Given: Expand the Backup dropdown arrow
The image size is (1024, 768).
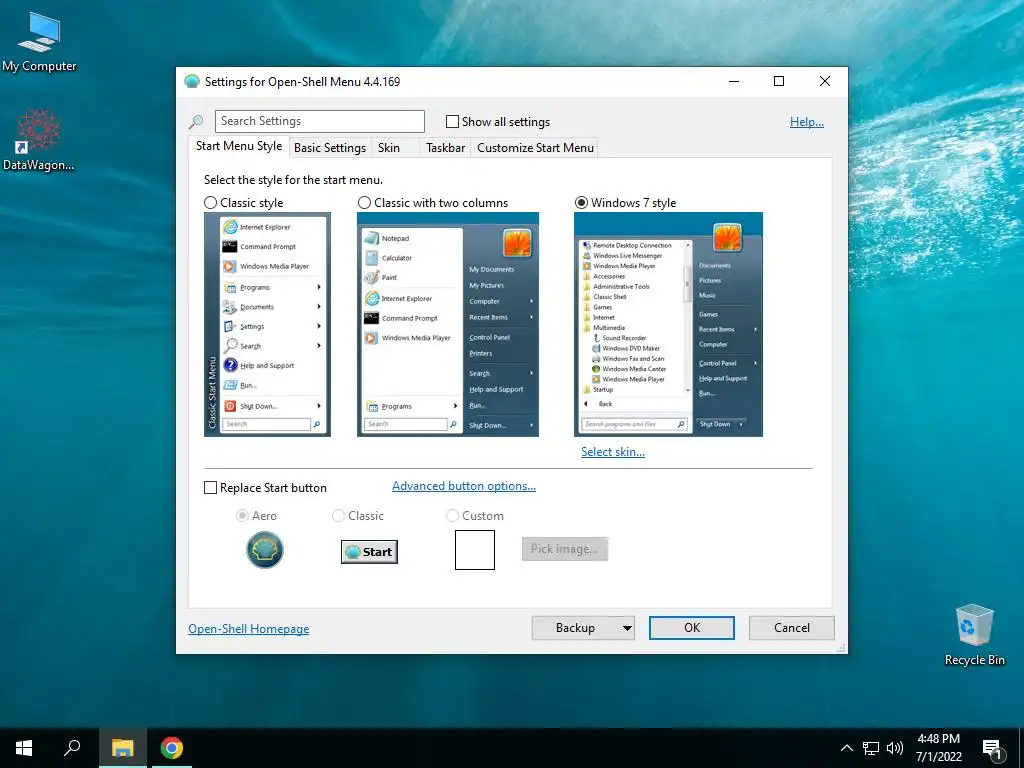Looking at the screenshot, I should 627,628.
